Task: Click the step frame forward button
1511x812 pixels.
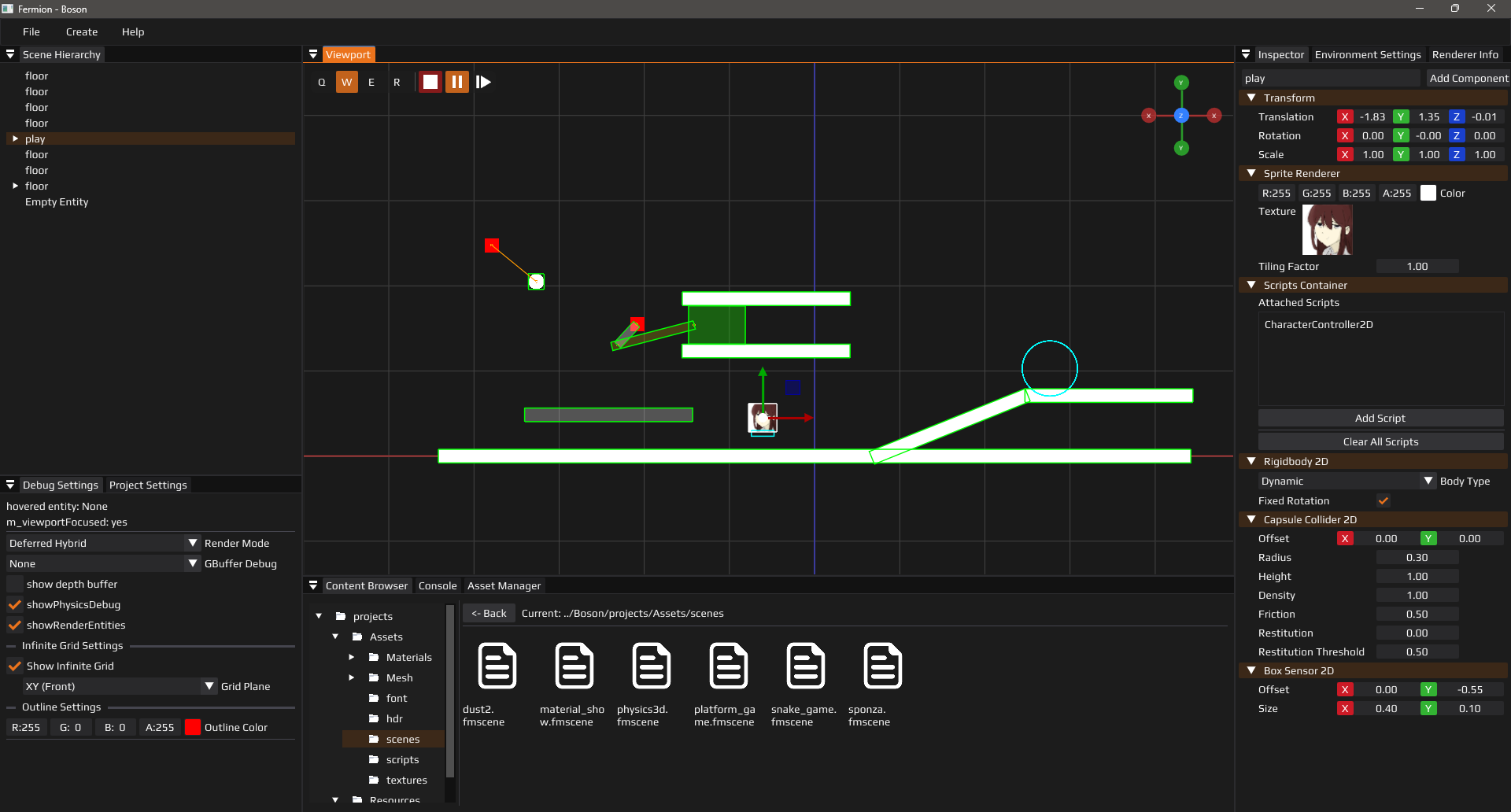Action: tap(484, 82)
